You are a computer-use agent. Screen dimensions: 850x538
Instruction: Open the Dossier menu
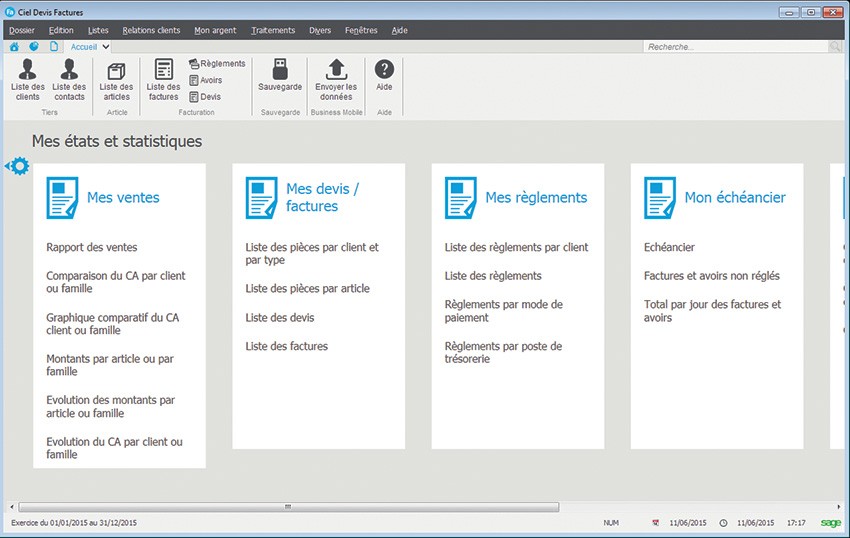point(21,30)
